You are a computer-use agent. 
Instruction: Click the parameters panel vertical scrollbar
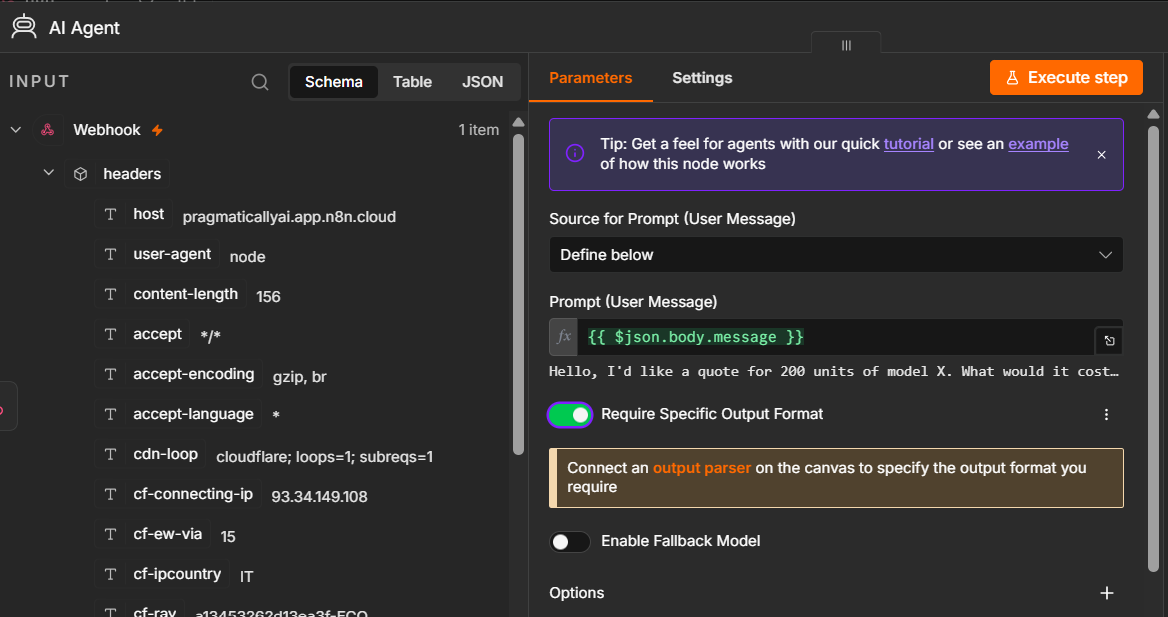(x=1153, y=348)
